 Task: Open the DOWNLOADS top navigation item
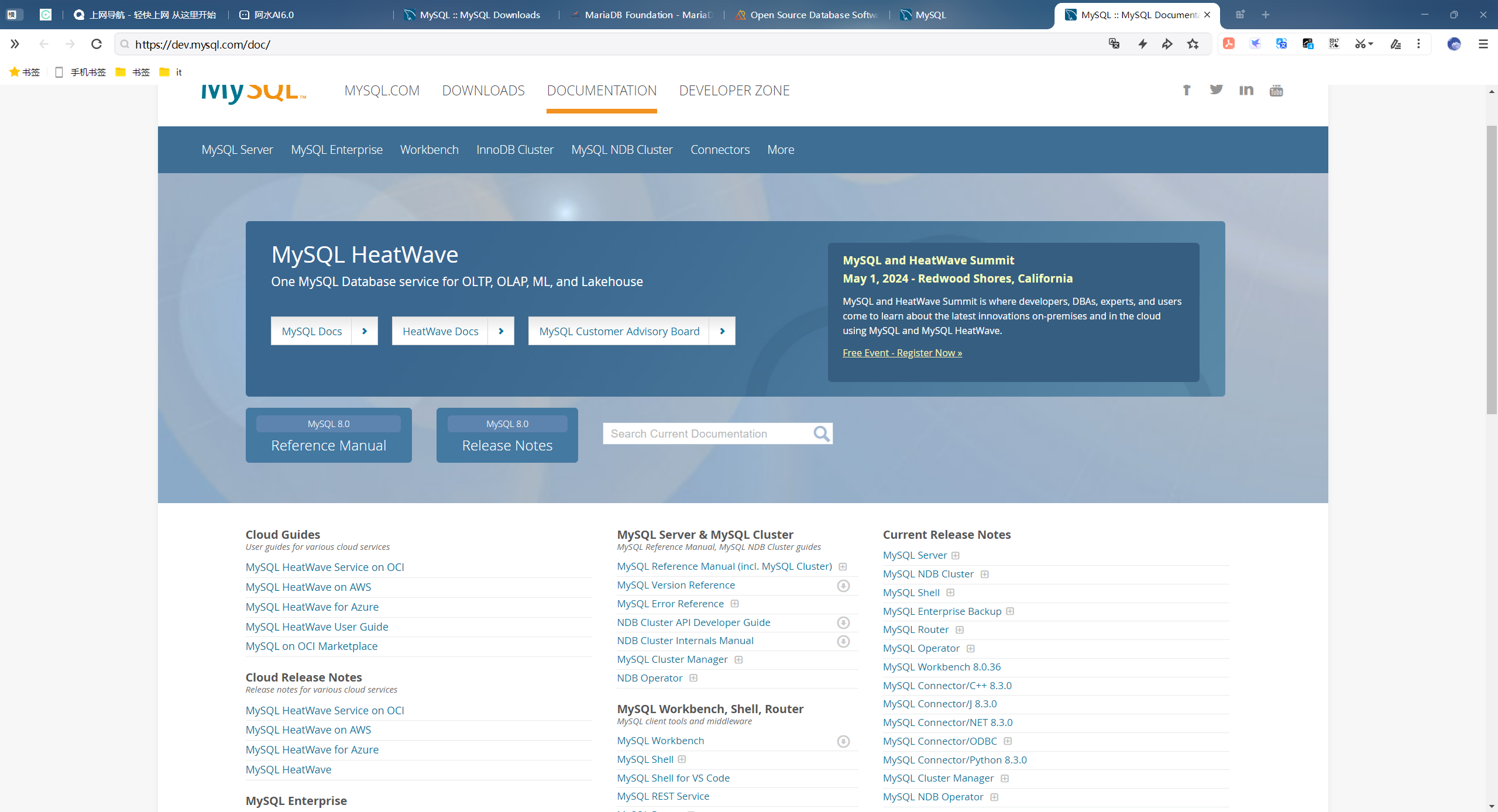(x=483, y=91)
